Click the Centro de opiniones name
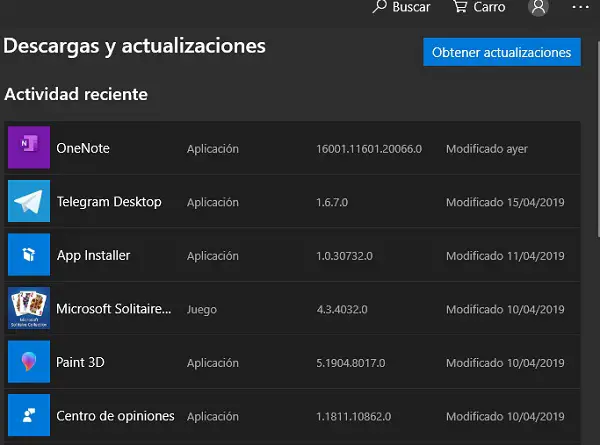This screenshot has width=600, height=445. coord(115,416)
